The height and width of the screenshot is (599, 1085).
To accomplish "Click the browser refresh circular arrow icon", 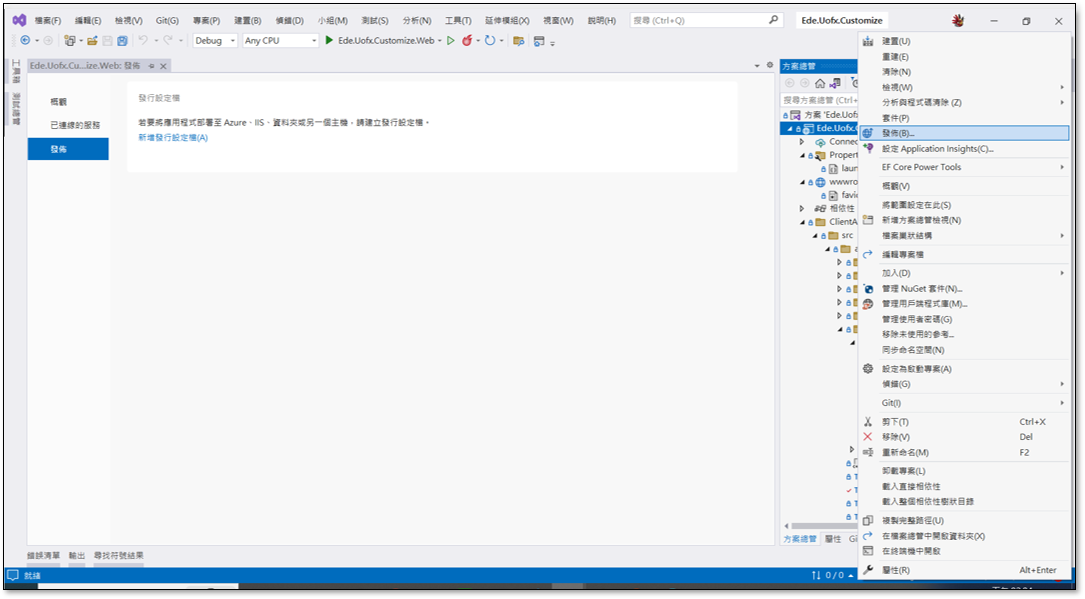I will coord(490,41).
